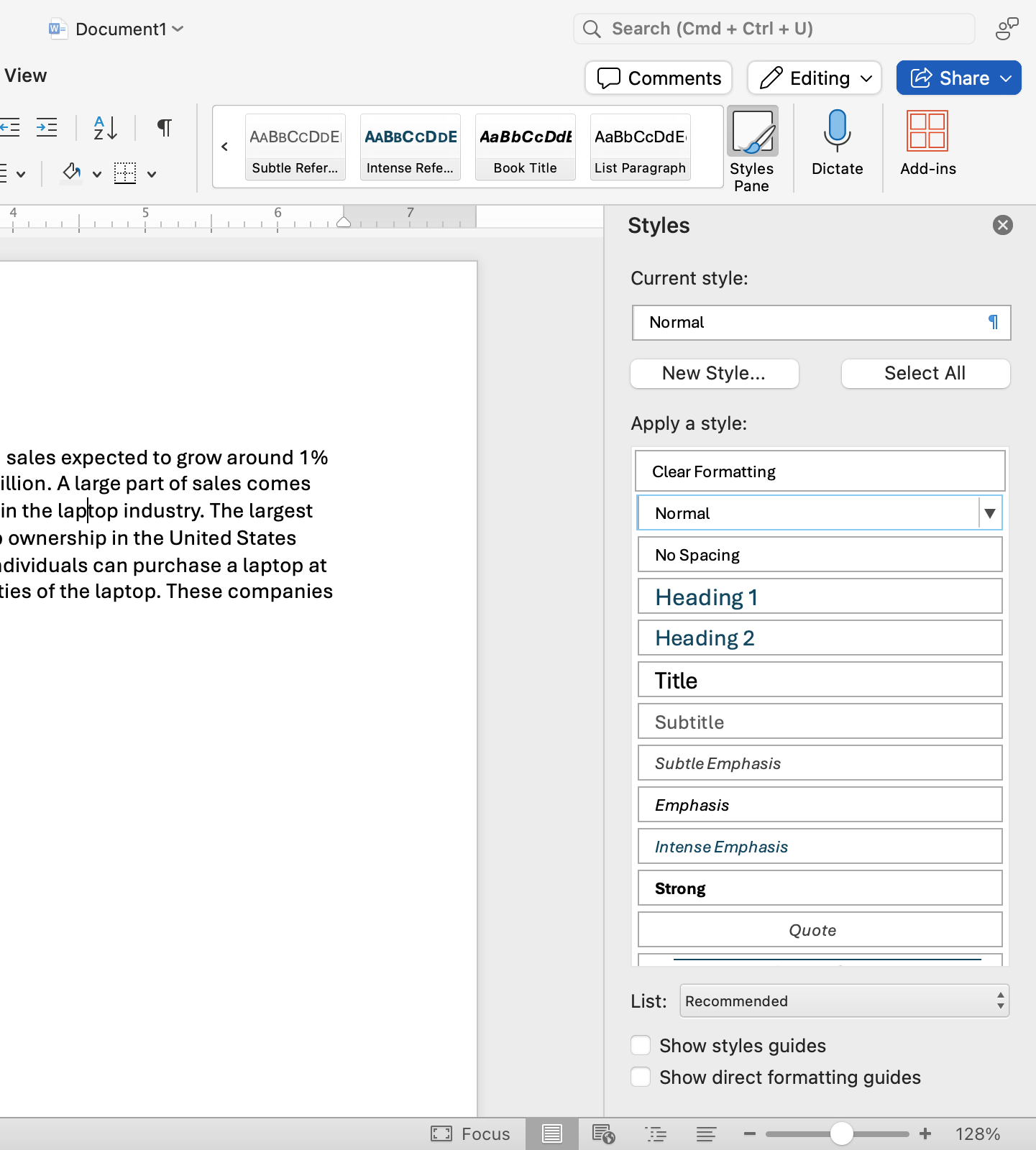Expand the line spacing dropdown arrow
The image size is (1036, 1150).
pos(21,174)
